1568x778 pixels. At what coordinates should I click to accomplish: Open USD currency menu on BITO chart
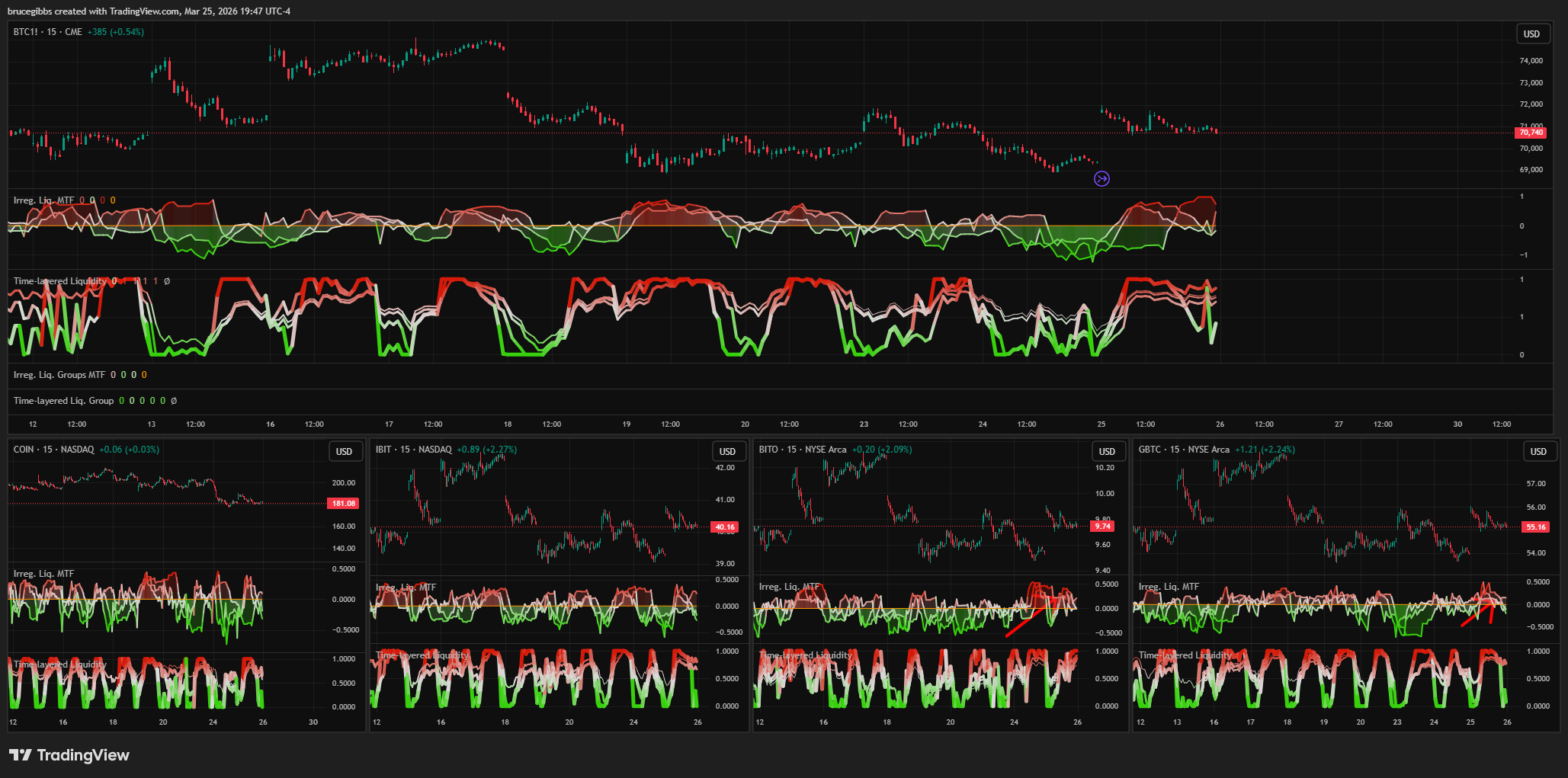(1107, 452)
